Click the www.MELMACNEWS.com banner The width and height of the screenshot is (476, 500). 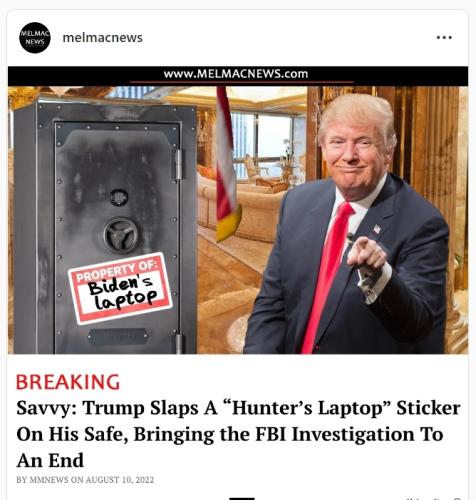pos(238,76)
